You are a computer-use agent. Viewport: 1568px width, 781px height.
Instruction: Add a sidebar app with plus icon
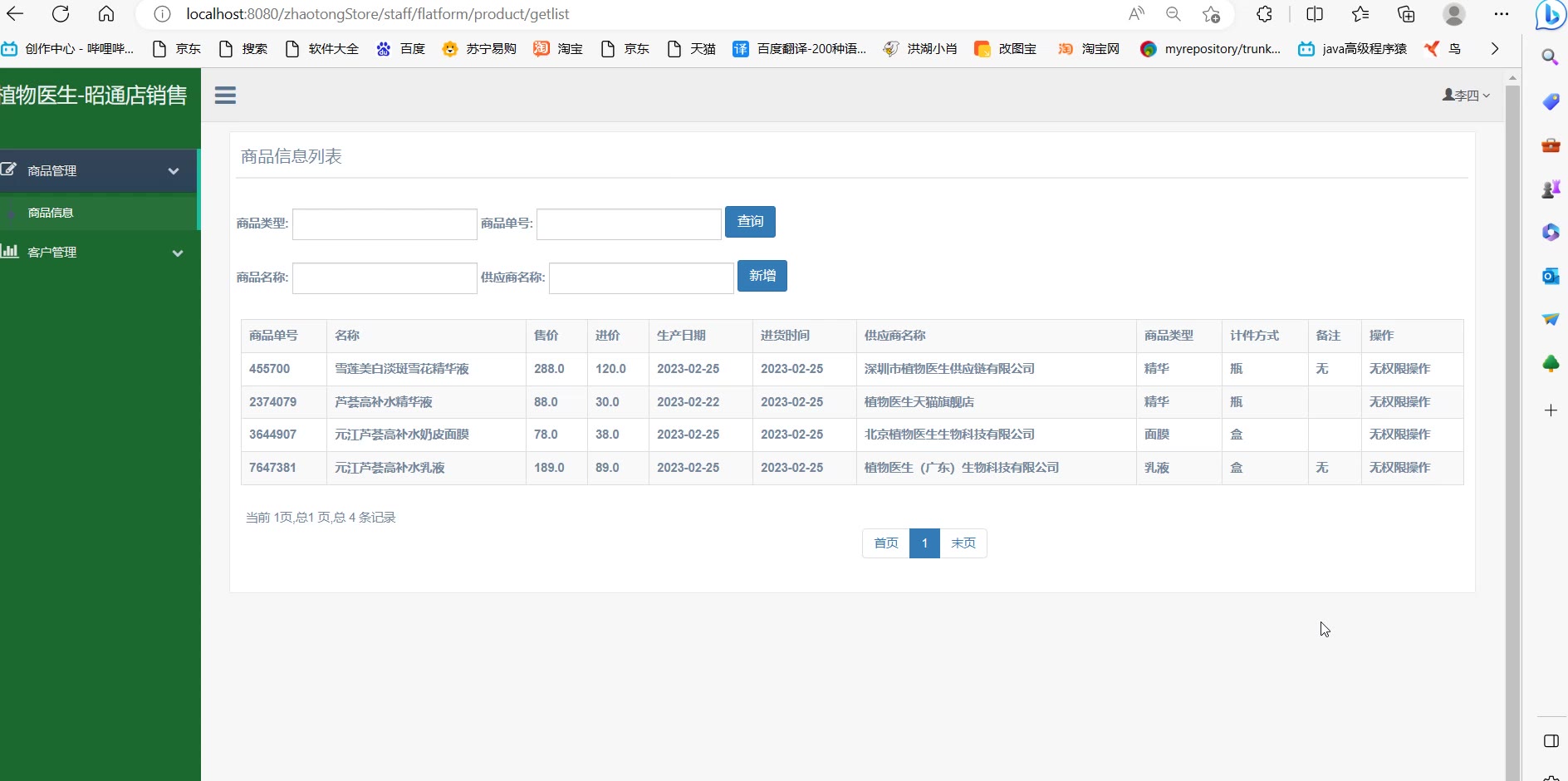(1551, 410)
